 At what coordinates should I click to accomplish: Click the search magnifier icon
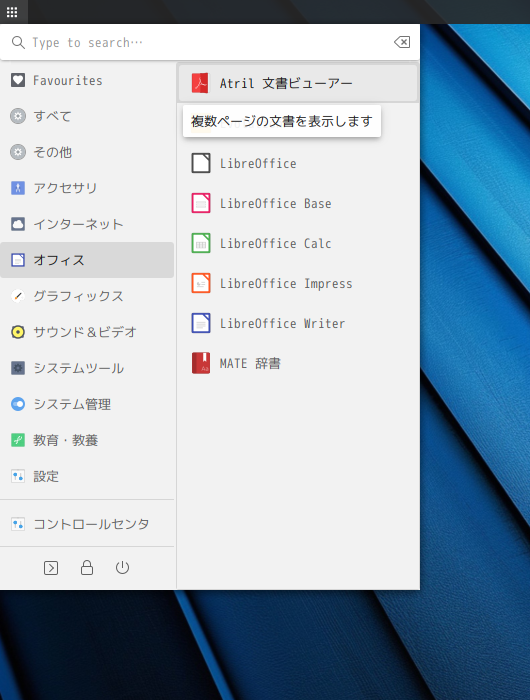pyautogui.click(x=18, y=42)
